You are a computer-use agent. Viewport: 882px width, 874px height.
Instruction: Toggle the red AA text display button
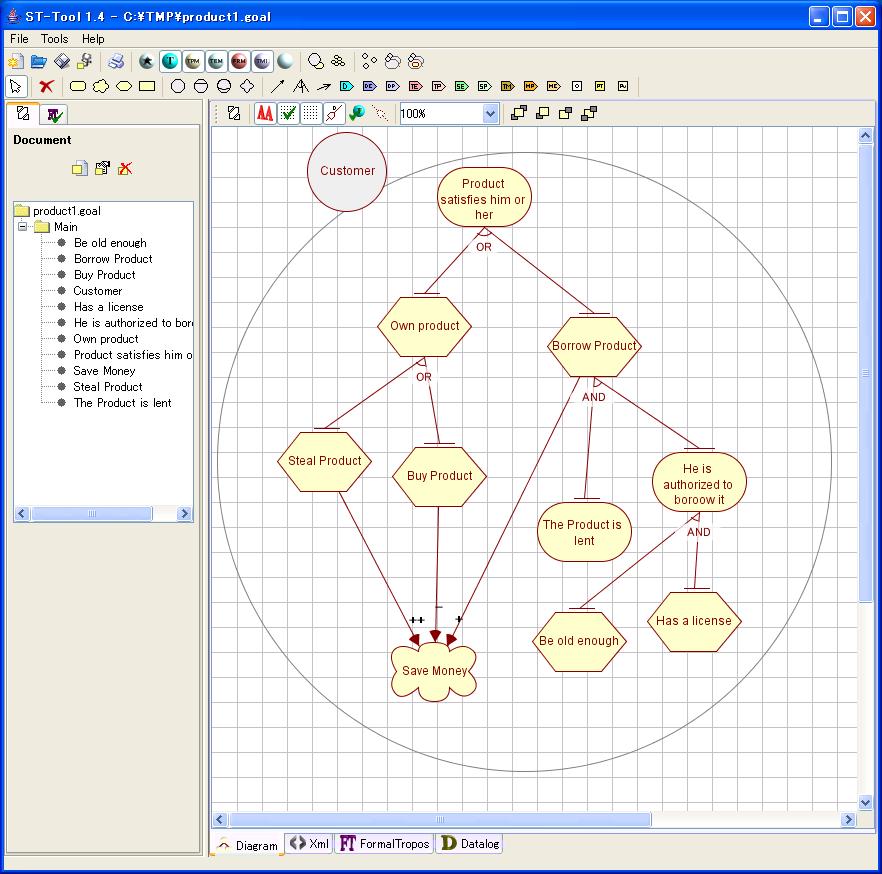pos(265,114)
